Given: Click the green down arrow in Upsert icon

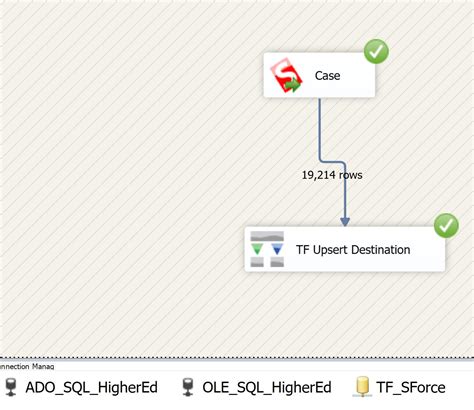Looking at the screenshot, I should click(x=257, y=249).
